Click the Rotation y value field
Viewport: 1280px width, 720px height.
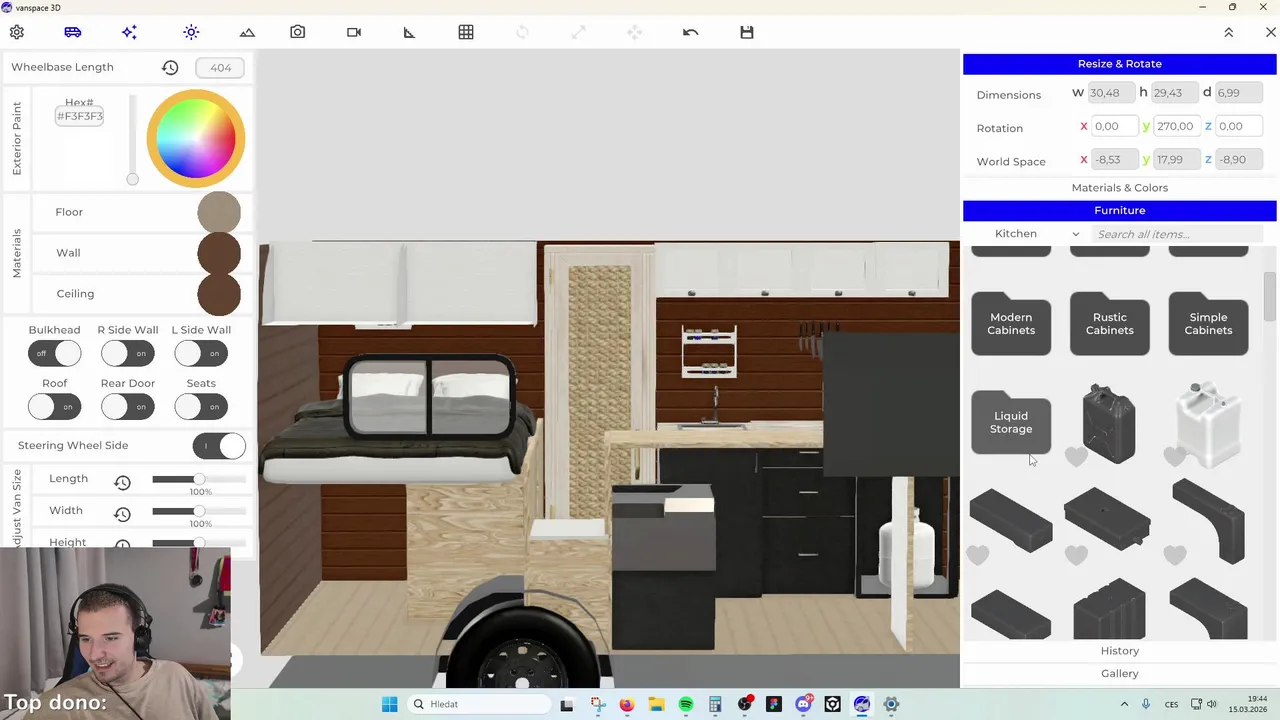[x=1176, y=126]
